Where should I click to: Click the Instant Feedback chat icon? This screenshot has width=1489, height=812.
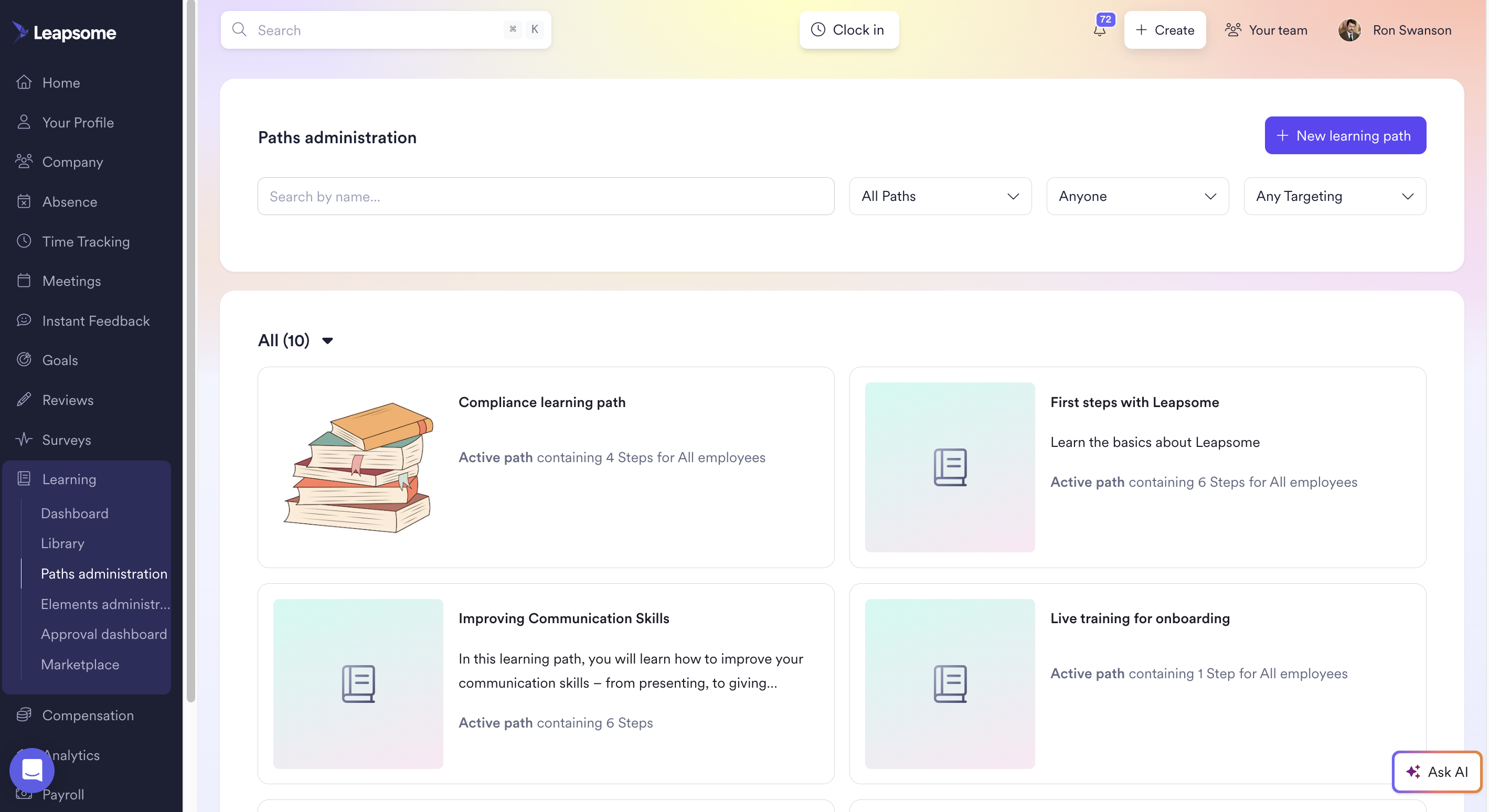click(24, 320)
